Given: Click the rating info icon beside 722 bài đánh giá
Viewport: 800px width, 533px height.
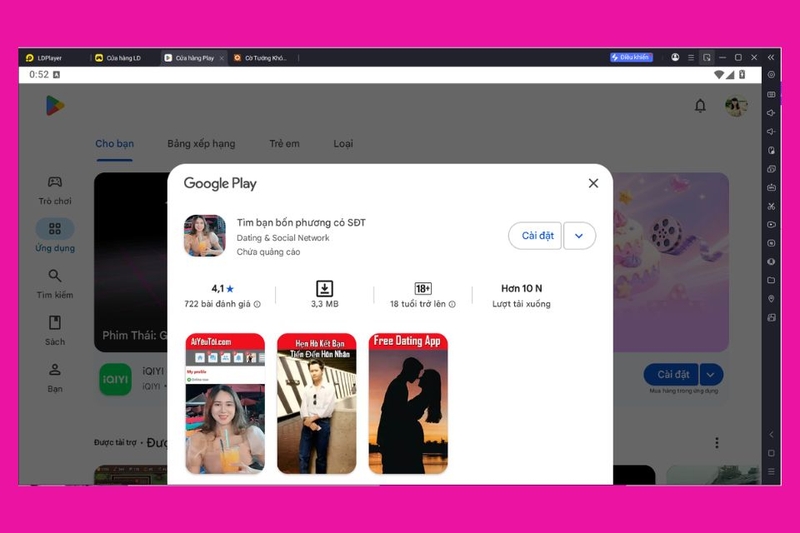Looking at the screenshot, I should [257, 304].
